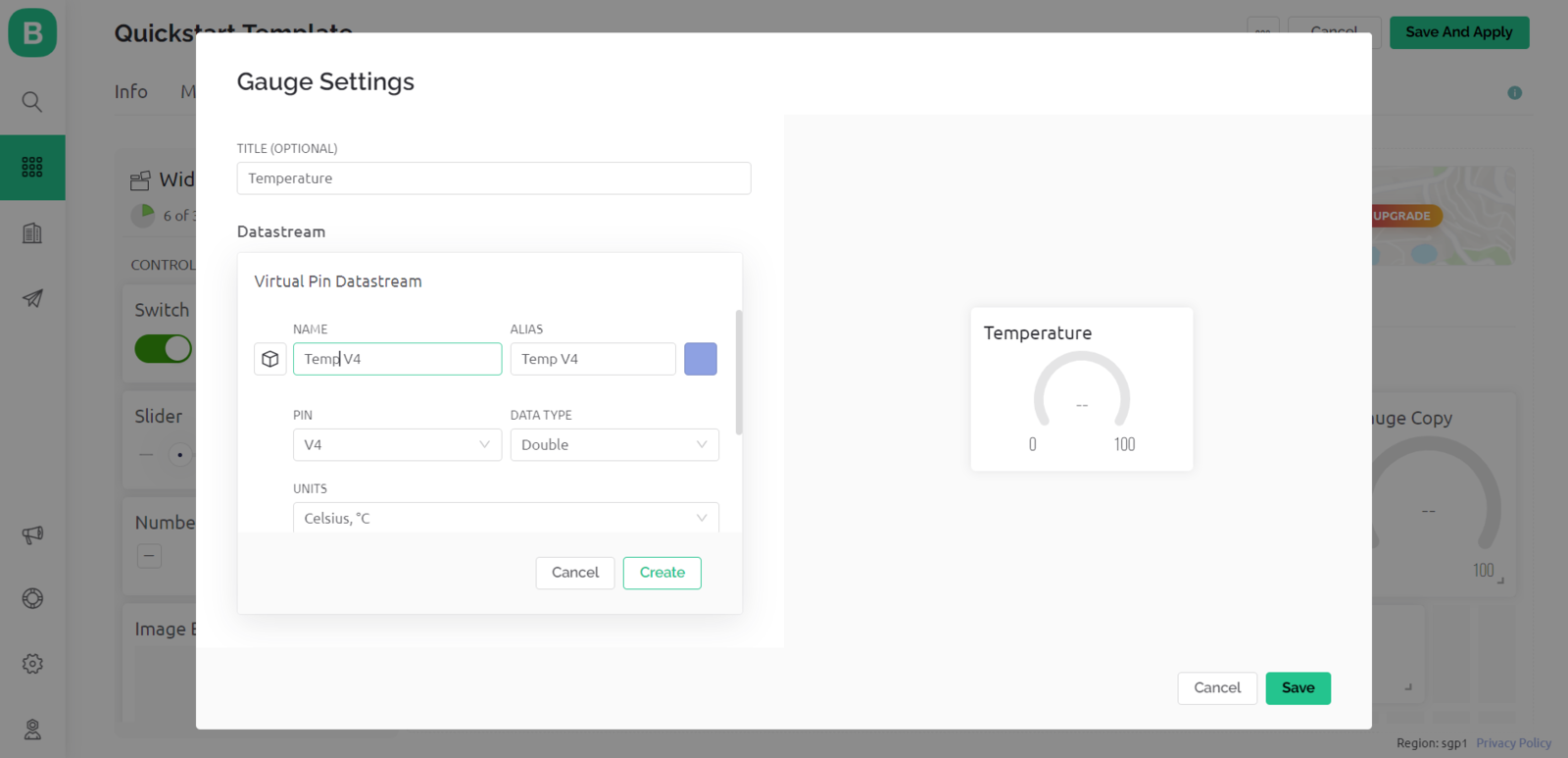Click the Widget Box icon behind the dialog
Screen dimensions: 1568x758
point(140,180)
